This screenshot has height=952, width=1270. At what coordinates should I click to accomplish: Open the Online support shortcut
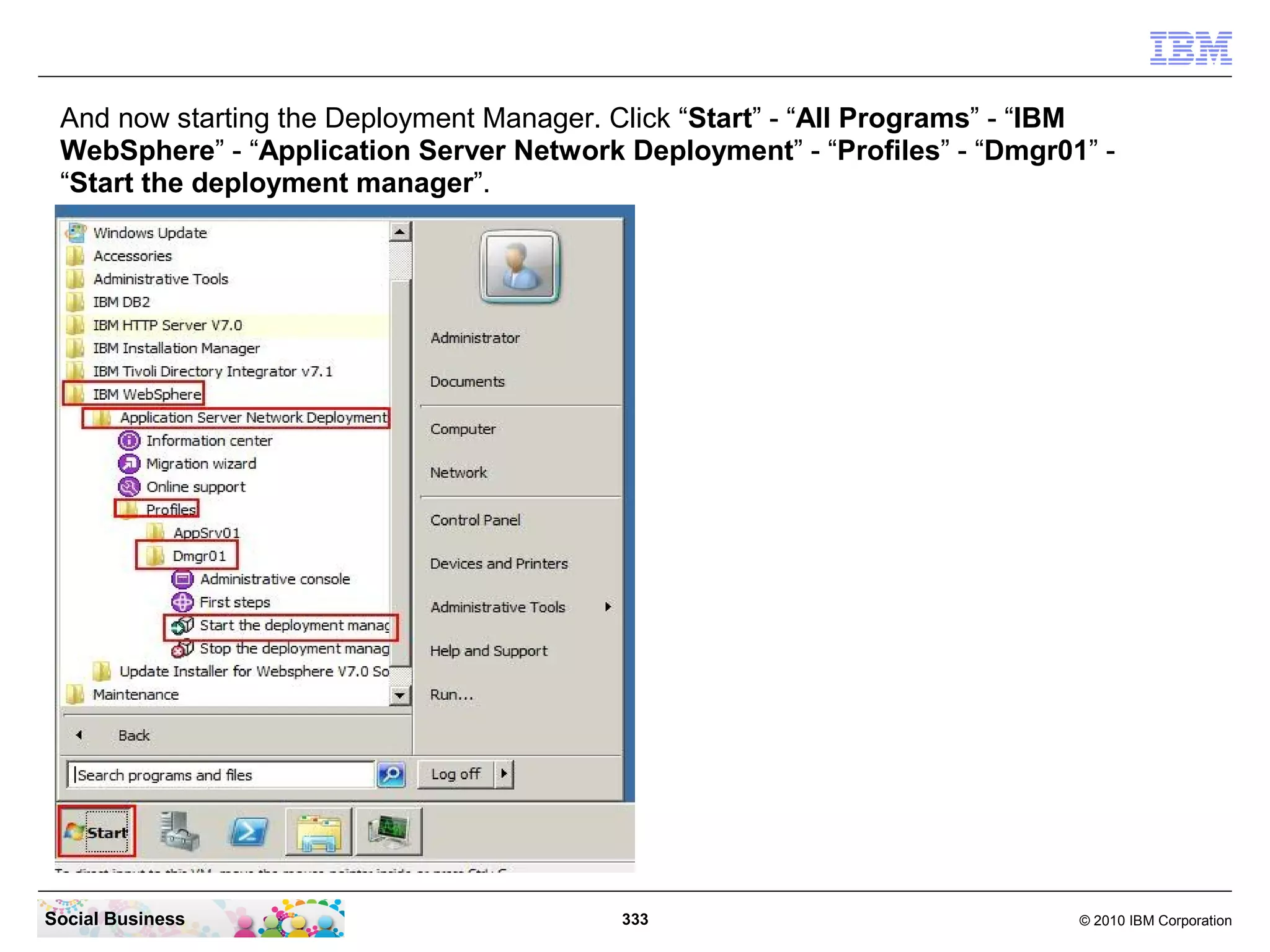(x=182, y=487)
